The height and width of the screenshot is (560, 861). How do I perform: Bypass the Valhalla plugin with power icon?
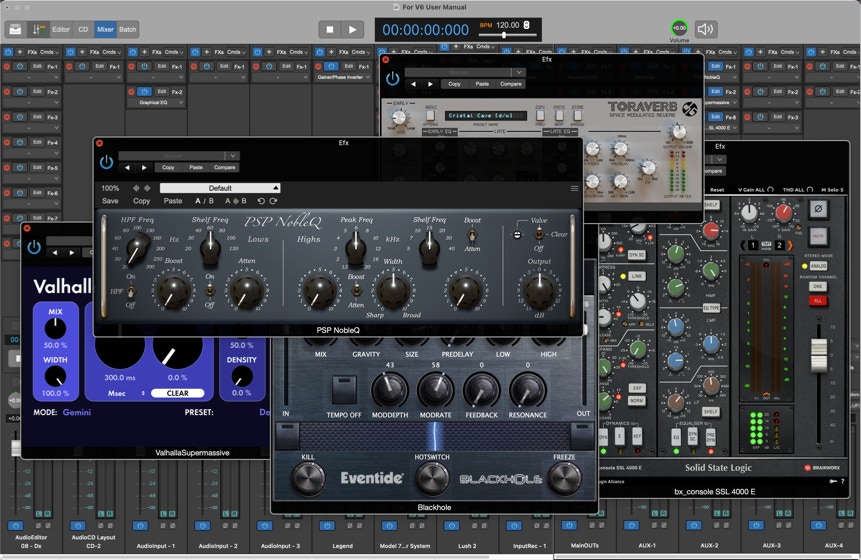click(34, 246)
